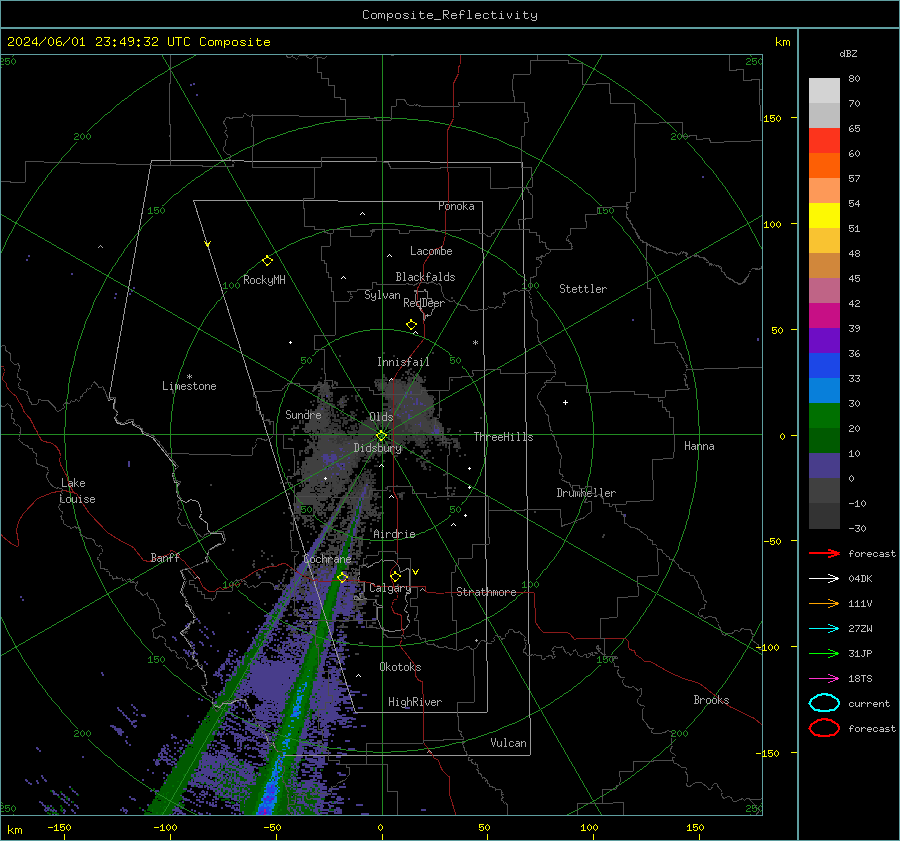Screen dimensions: 900x841
Task: Click the Brooks label on map
Action: click(x=711, y=700)
